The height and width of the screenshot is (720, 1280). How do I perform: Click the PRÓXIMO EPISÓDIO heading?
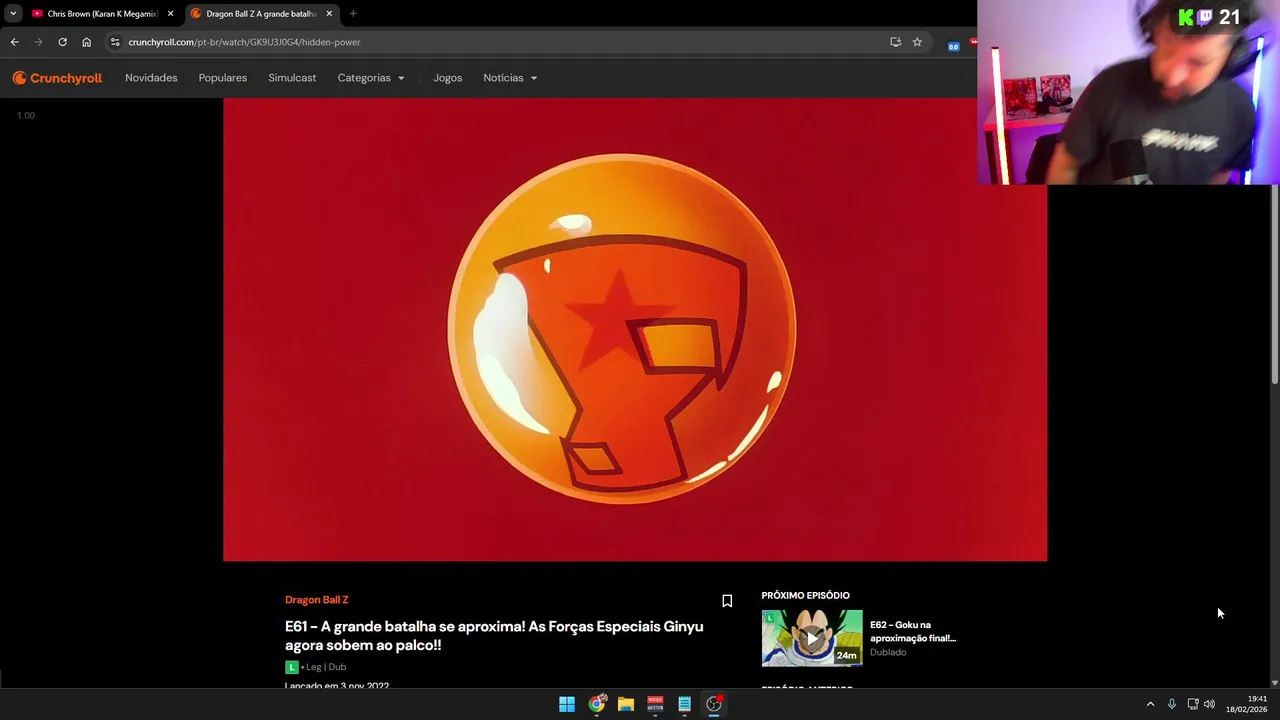click(x=805, y=595)
